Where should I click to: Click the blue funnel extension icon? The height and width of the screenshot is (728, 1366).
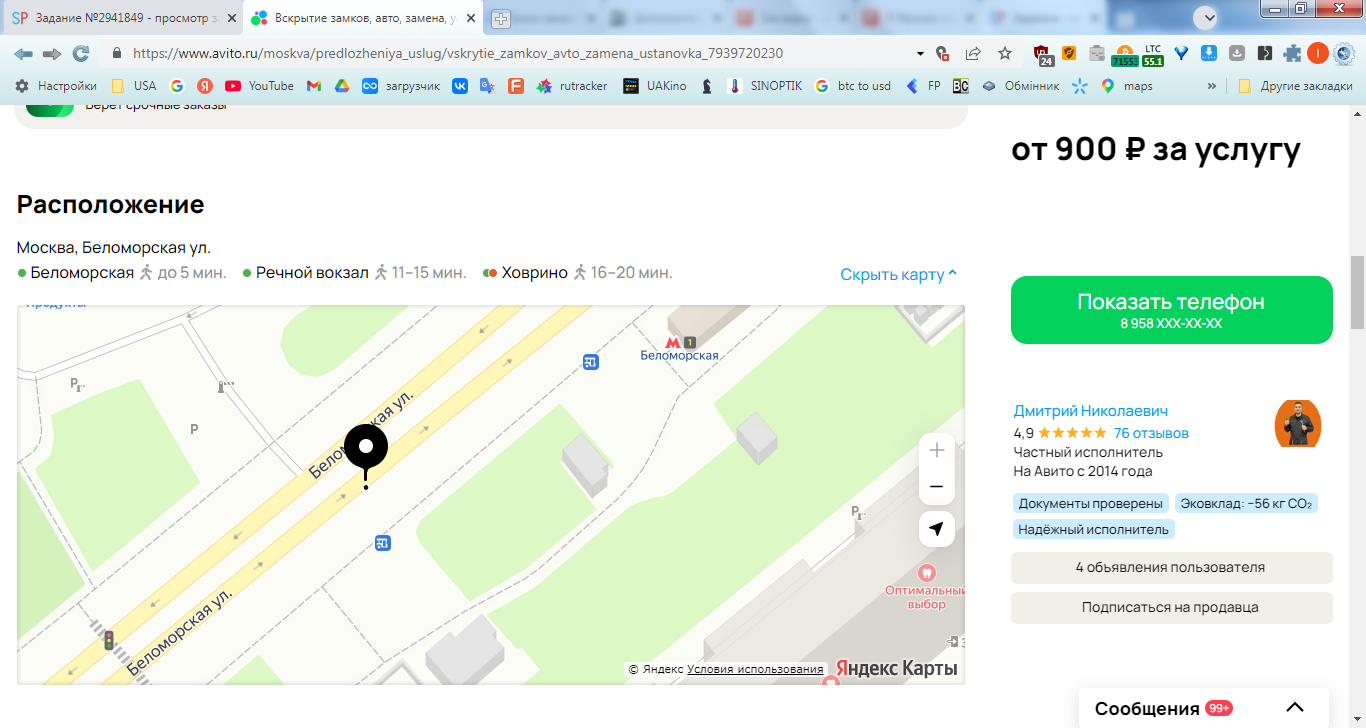tap(1181, 54)
